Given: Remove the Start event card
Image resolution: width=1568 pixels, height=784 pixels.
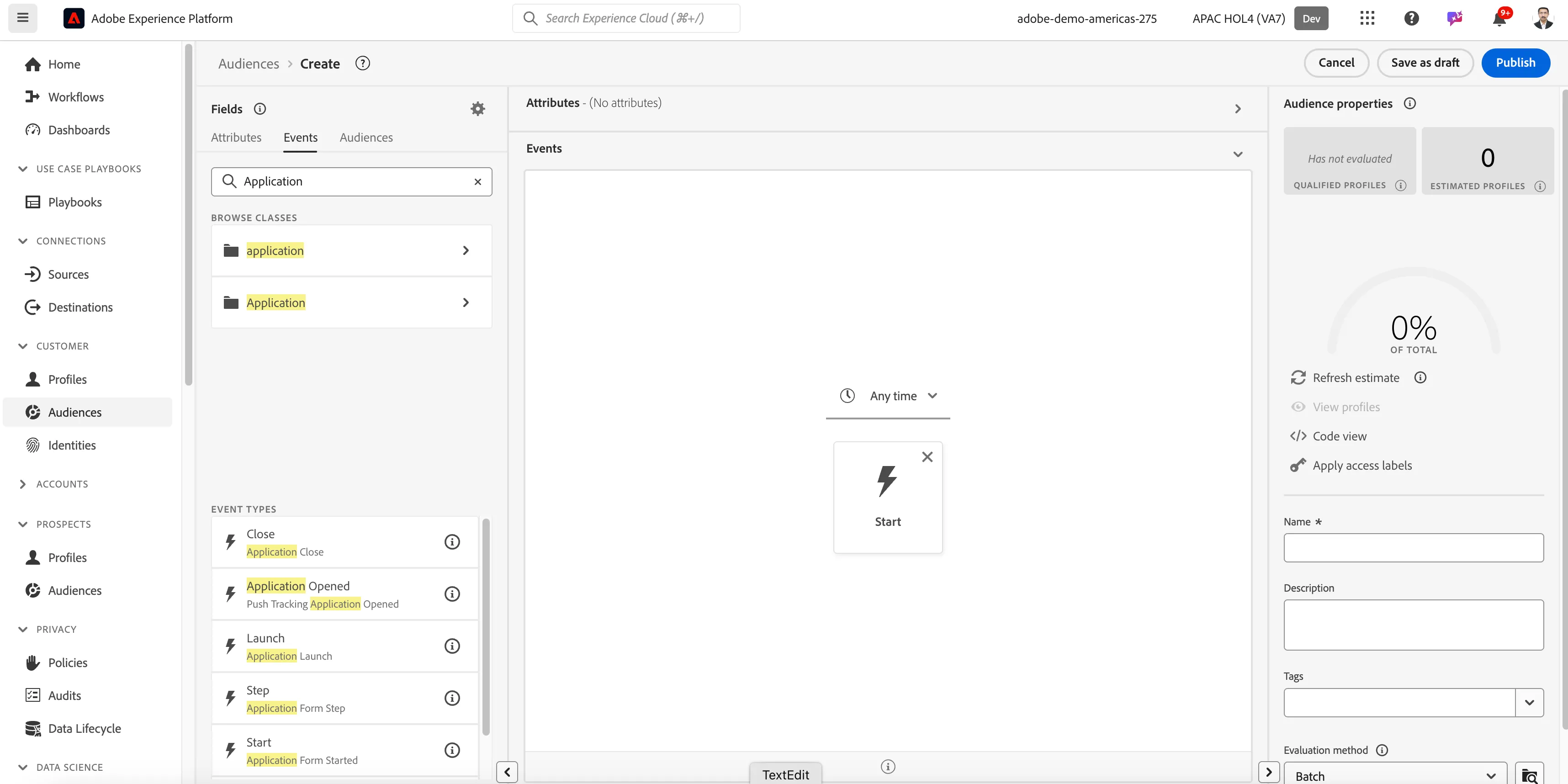Looking at the screenshot, I should pos(927,456).
